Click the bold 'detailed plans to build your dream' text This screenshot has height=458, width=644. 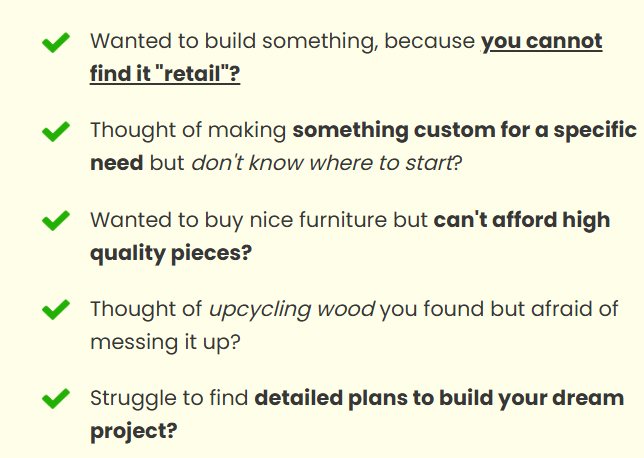point(439,398)
